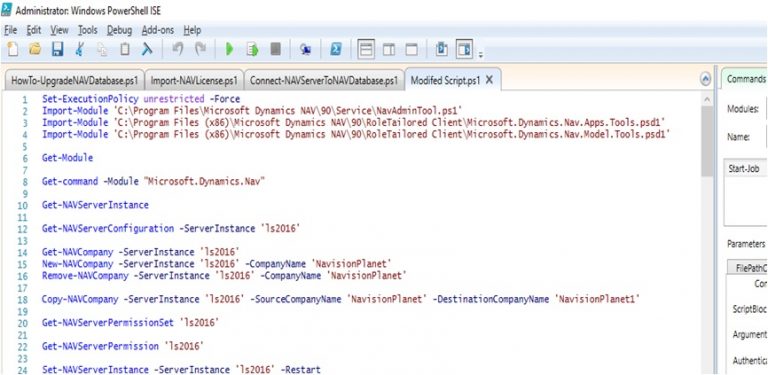Click Get-Module on line 6

(67, 158)
